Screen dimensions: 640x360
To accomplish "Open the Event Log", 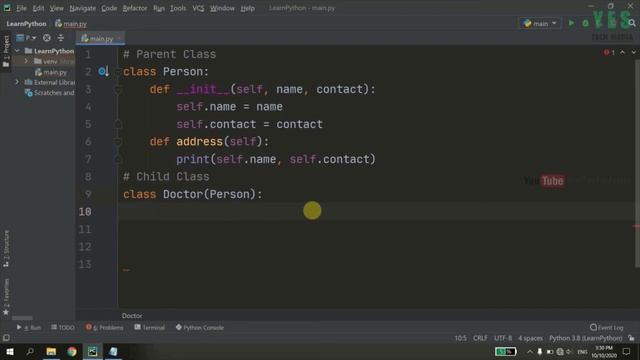I will click(607, 327).
